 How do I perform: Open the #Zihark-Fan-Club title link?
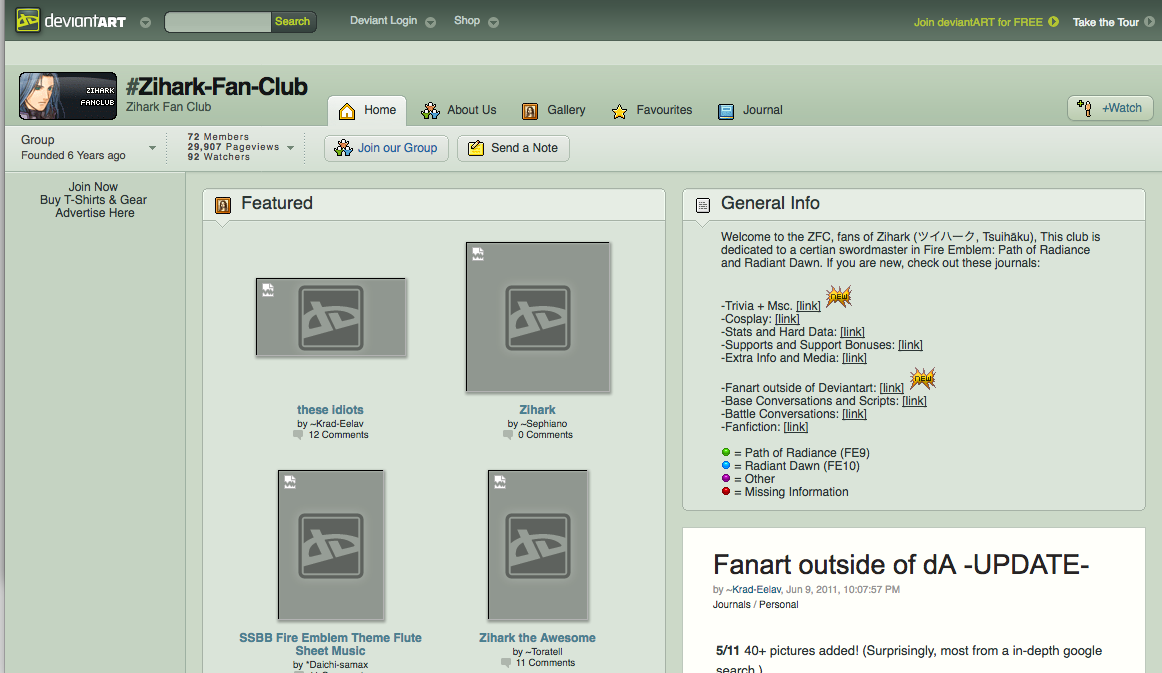[x=216, y=87]
